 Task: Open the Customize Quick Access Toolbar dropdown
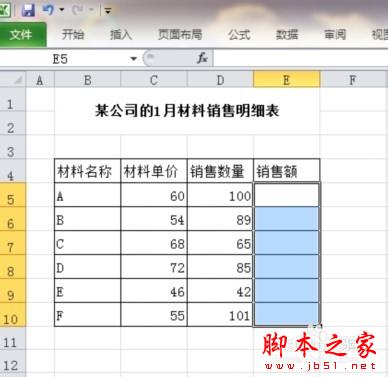coord(108,11)
